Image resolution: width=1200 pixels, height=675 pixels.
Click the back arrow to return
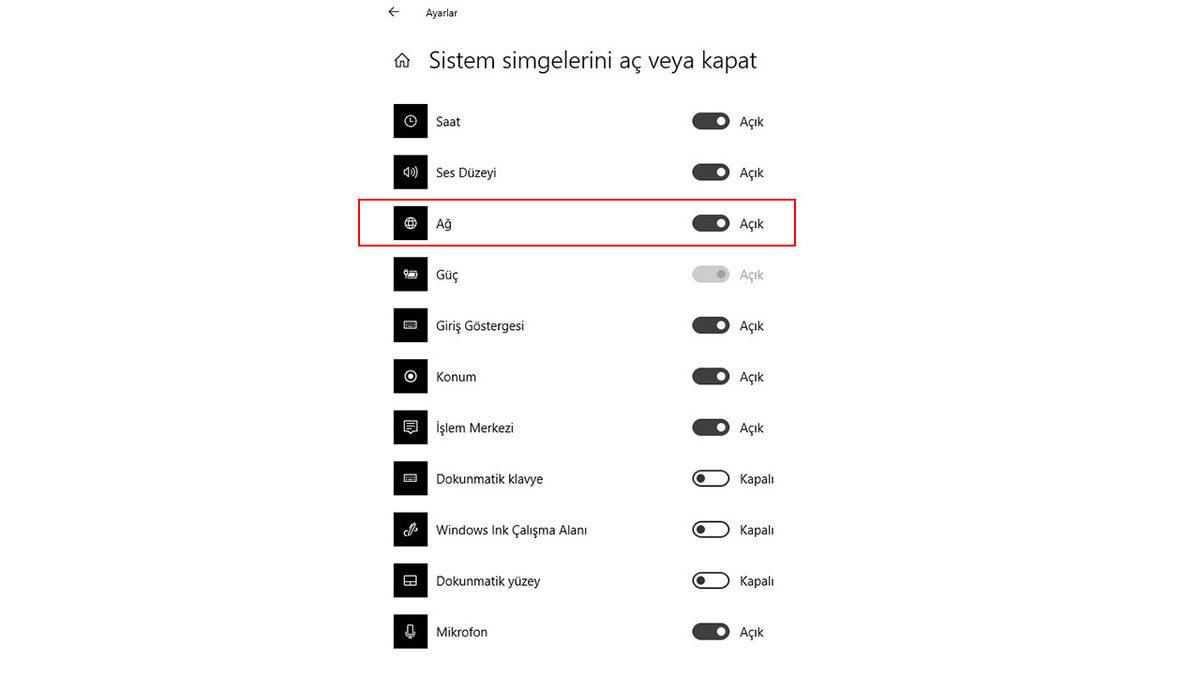(392, 11)
